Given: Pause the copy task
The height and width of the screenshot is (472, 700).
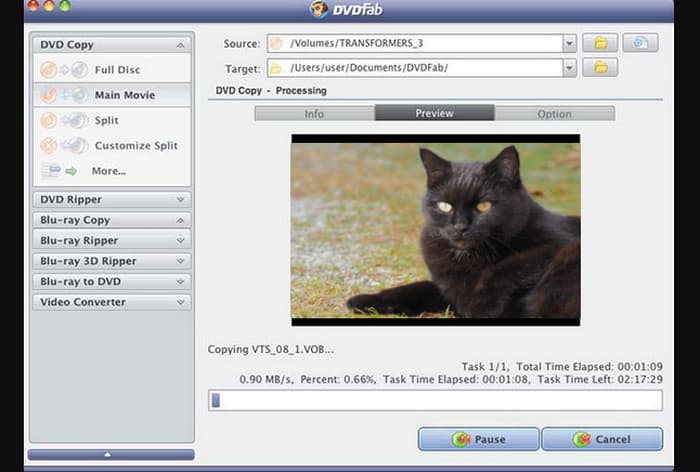Looking at the screenshot, I should coord(479,439).
